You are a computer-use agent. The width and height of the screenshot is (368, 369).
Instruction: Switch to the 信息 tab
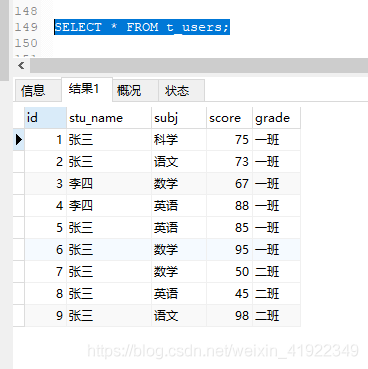37,90
